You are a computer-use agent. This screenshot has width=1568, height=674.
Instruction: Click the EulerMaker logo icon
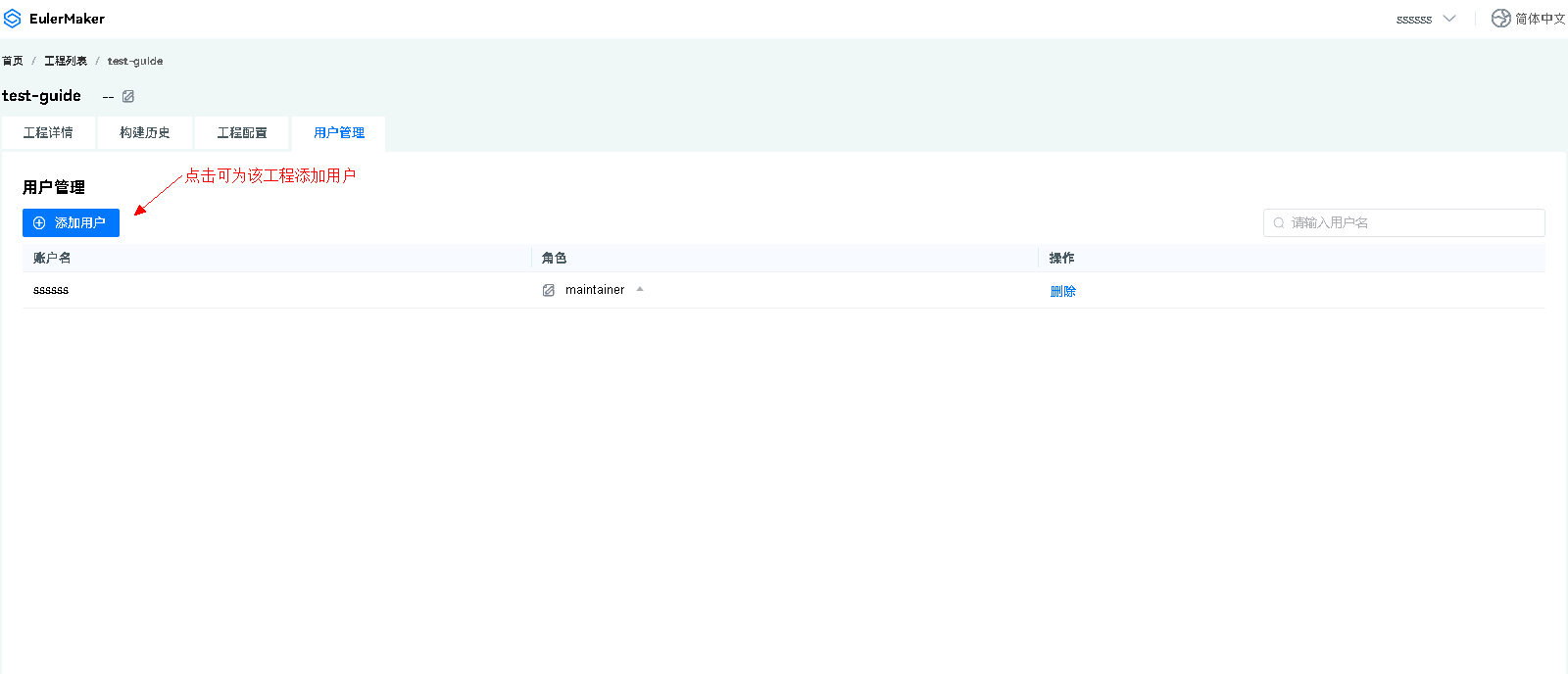click(13, 19)
